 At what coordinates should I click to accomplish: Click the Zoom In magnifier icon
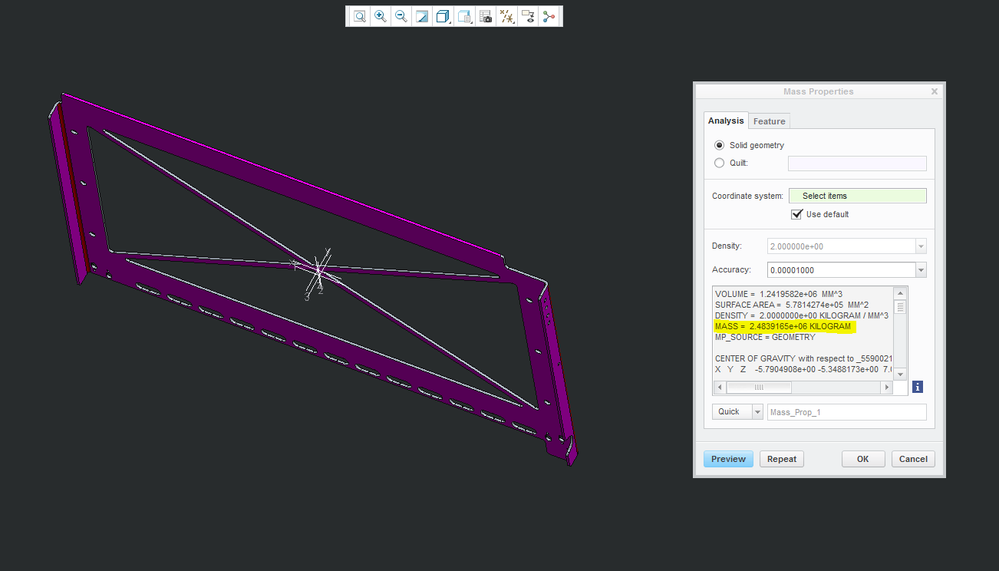coord(380,16)
